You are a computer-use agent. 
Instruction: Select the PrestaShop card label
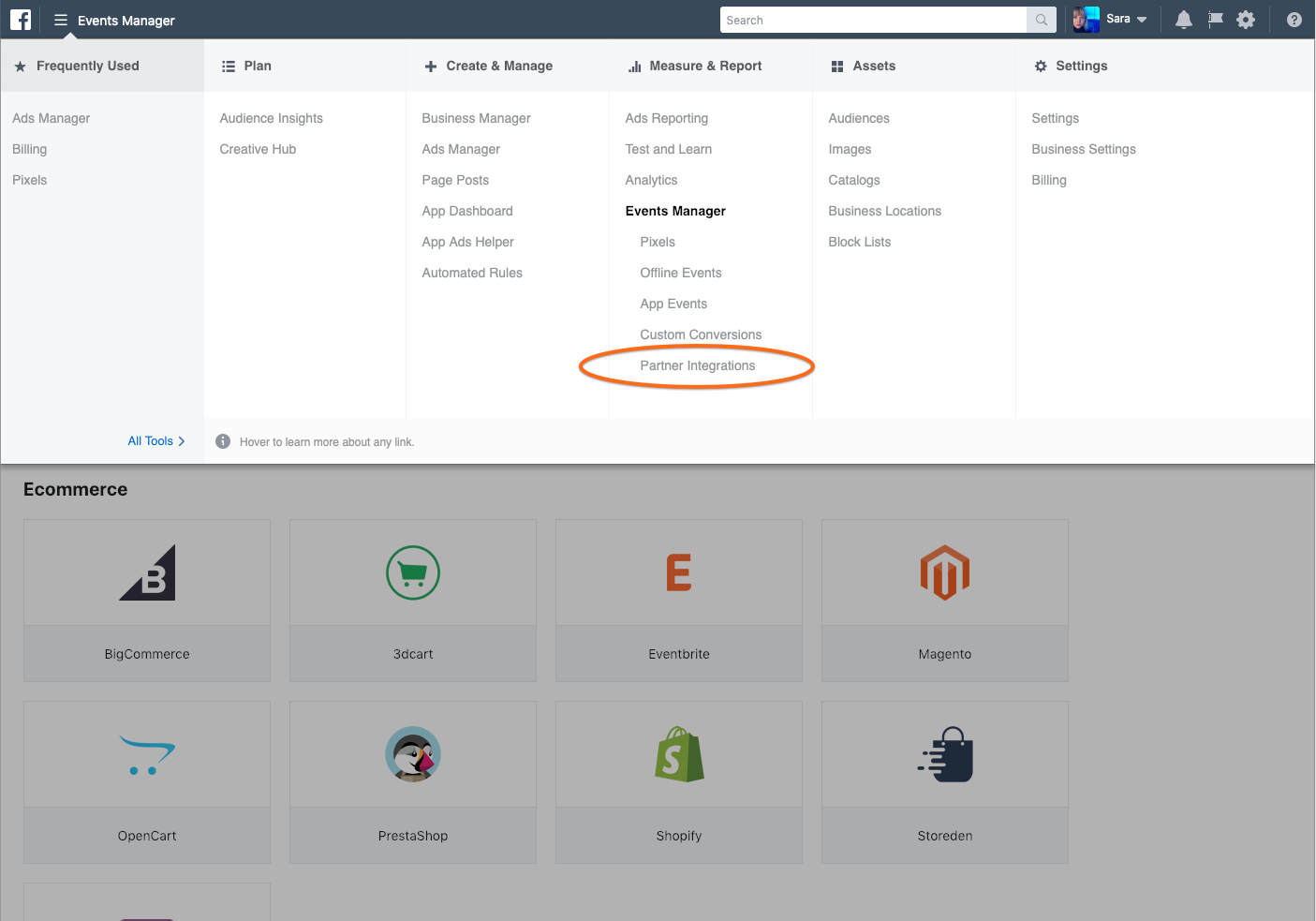click(x=413, y=836)
